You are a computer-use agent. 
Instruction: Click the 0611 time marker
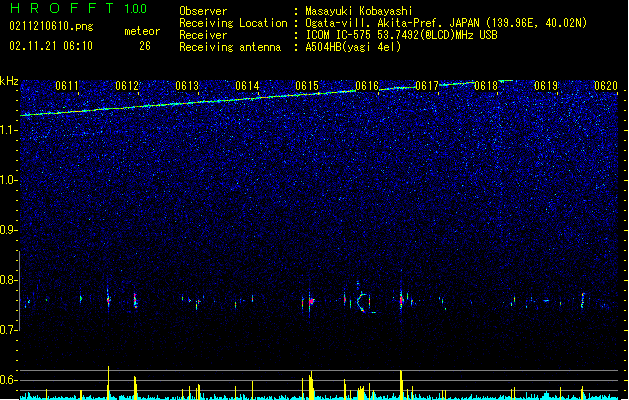pos(67,86)
